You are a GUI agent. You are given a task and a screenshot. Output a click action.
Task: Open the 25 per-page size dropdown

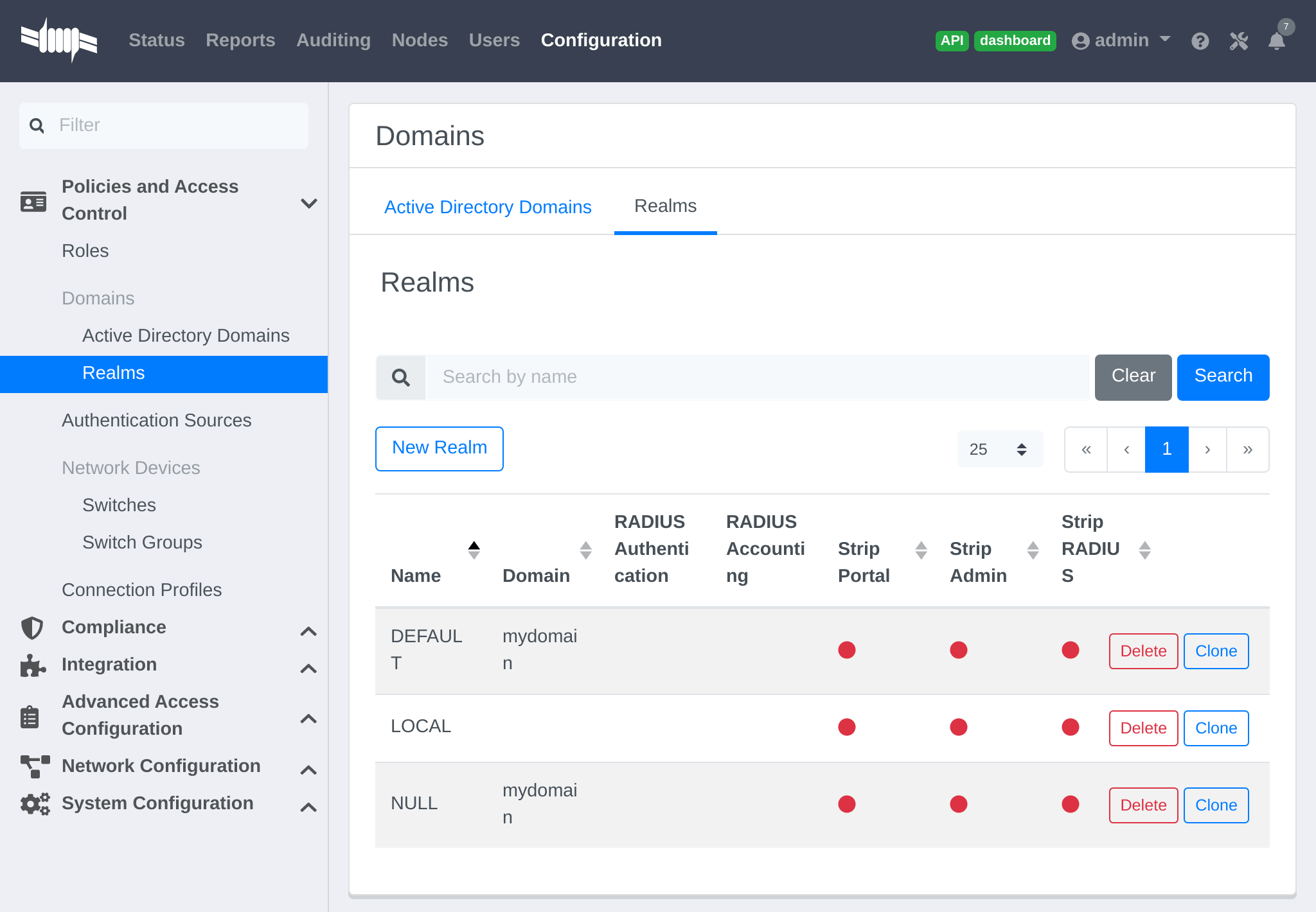pos(999,449)
